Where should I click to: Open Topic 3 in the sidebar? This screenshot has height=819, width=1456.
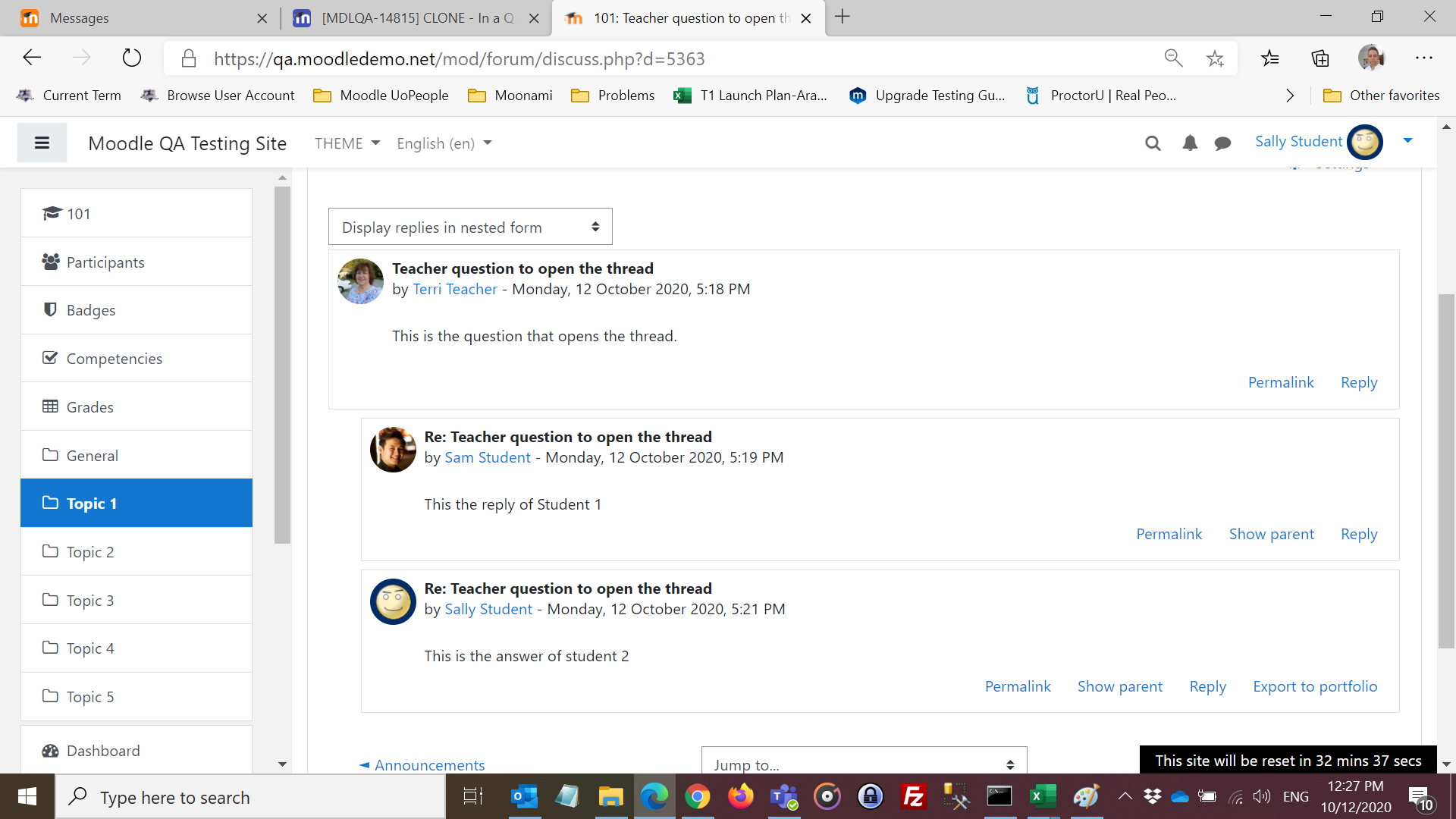click(136, 600)
